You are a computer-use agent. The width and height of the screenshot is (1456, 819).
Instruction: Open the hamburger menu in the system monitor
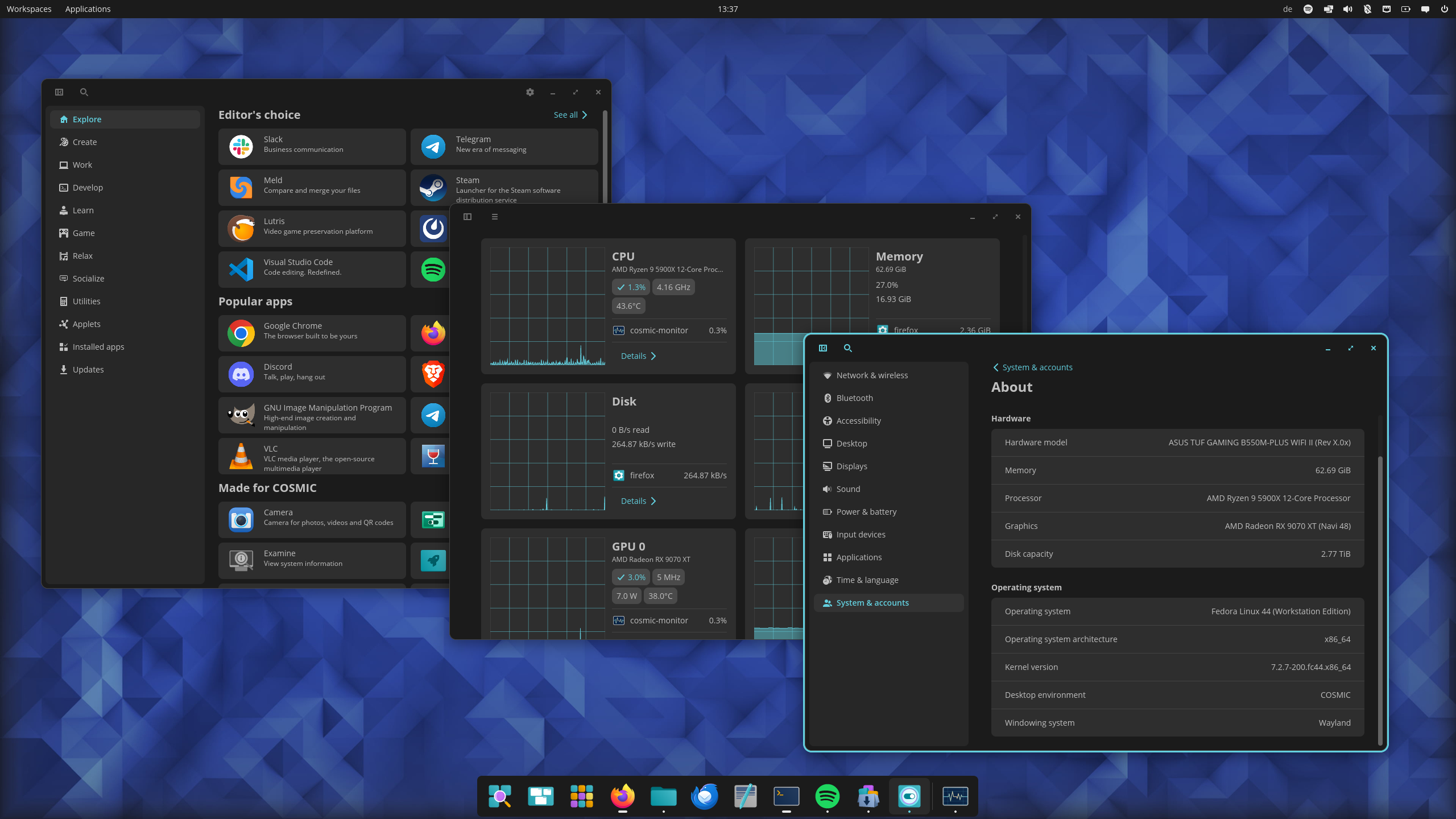point(495,217)
